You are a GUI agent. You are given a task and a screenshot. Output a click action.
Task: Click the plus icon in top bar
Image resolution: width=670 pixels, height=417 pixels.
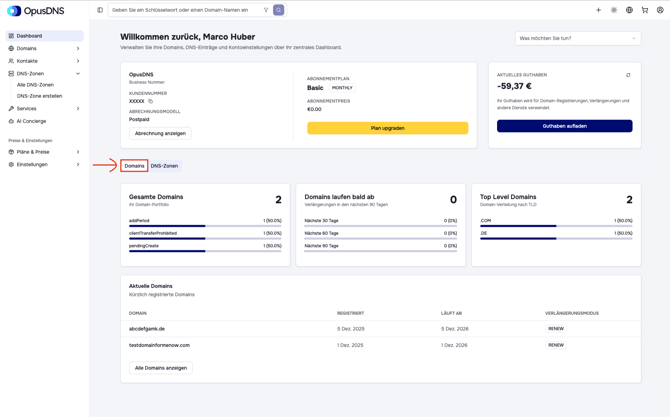[598, 10]
